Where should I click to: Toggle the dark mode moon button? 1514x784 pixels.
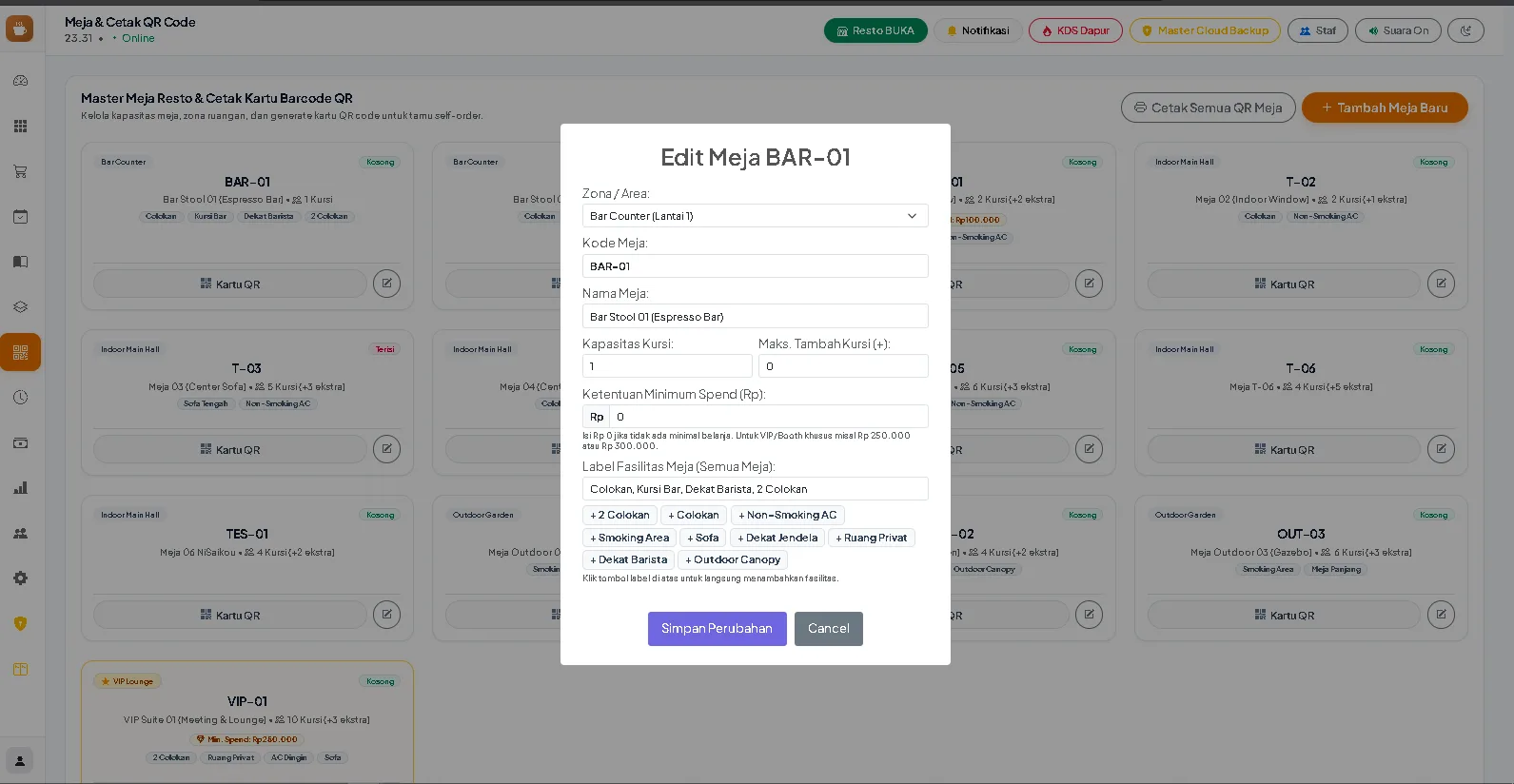(1465, 30)
